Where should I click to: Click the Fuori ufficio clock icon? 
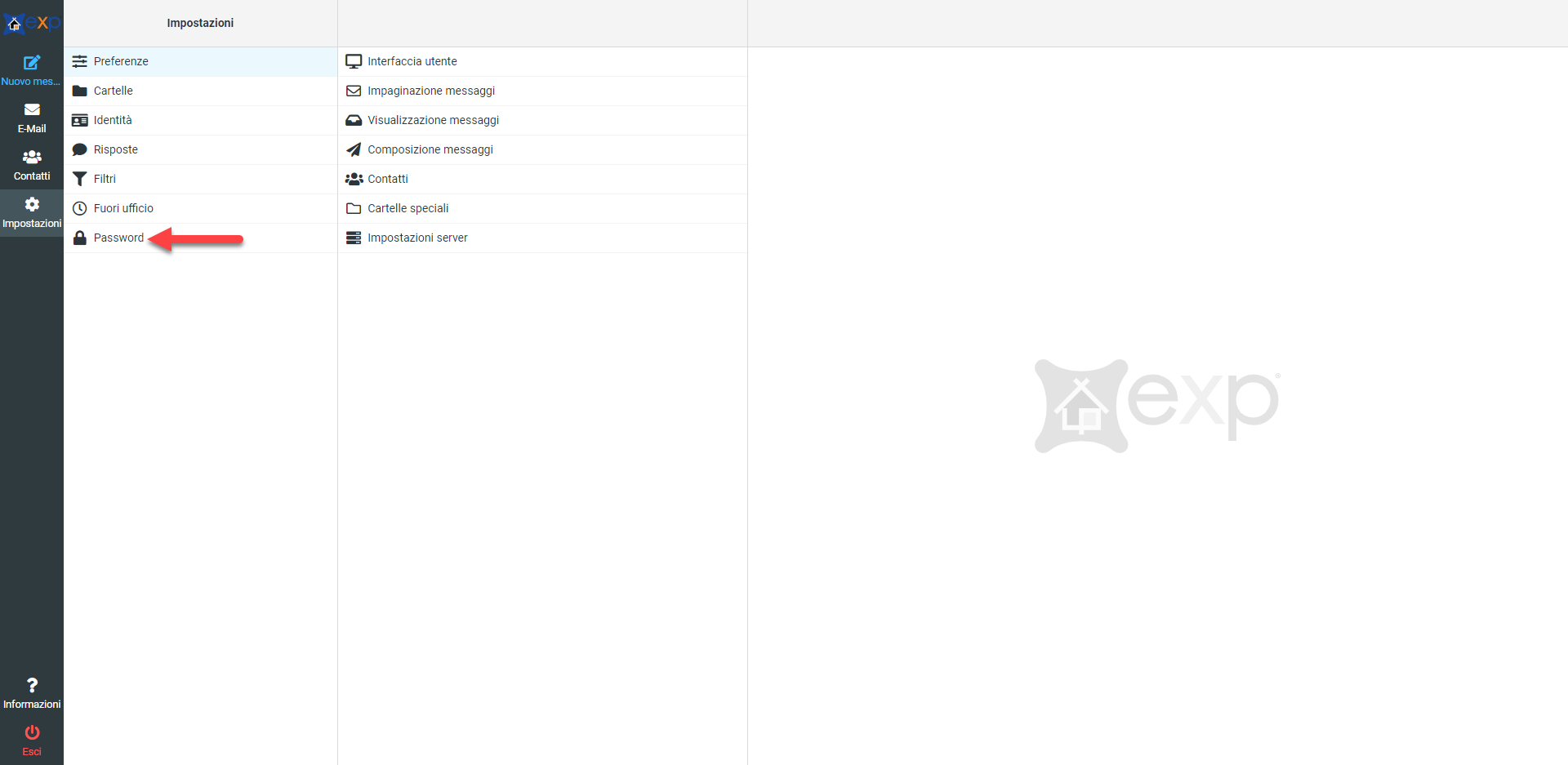point(79,208)
